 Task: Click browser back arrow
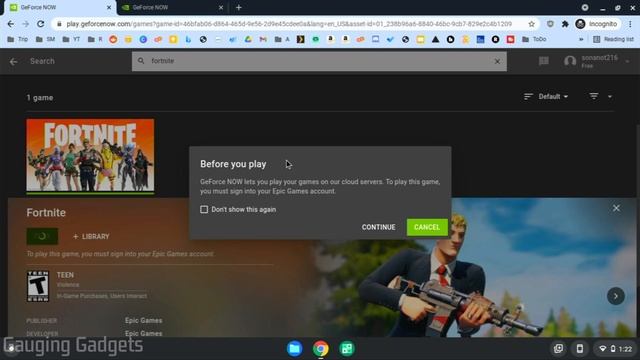(x=11, y=24)
